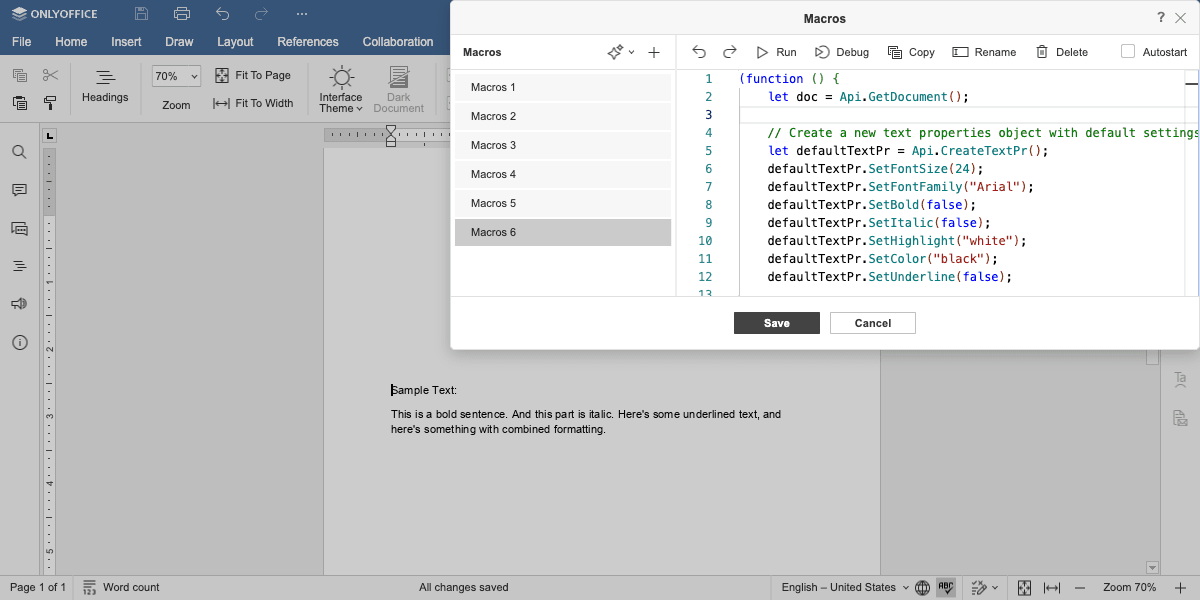Open the Interface Theme dropdown
The width and height of the screenshot is (1200, 600).
coord(341,90)
